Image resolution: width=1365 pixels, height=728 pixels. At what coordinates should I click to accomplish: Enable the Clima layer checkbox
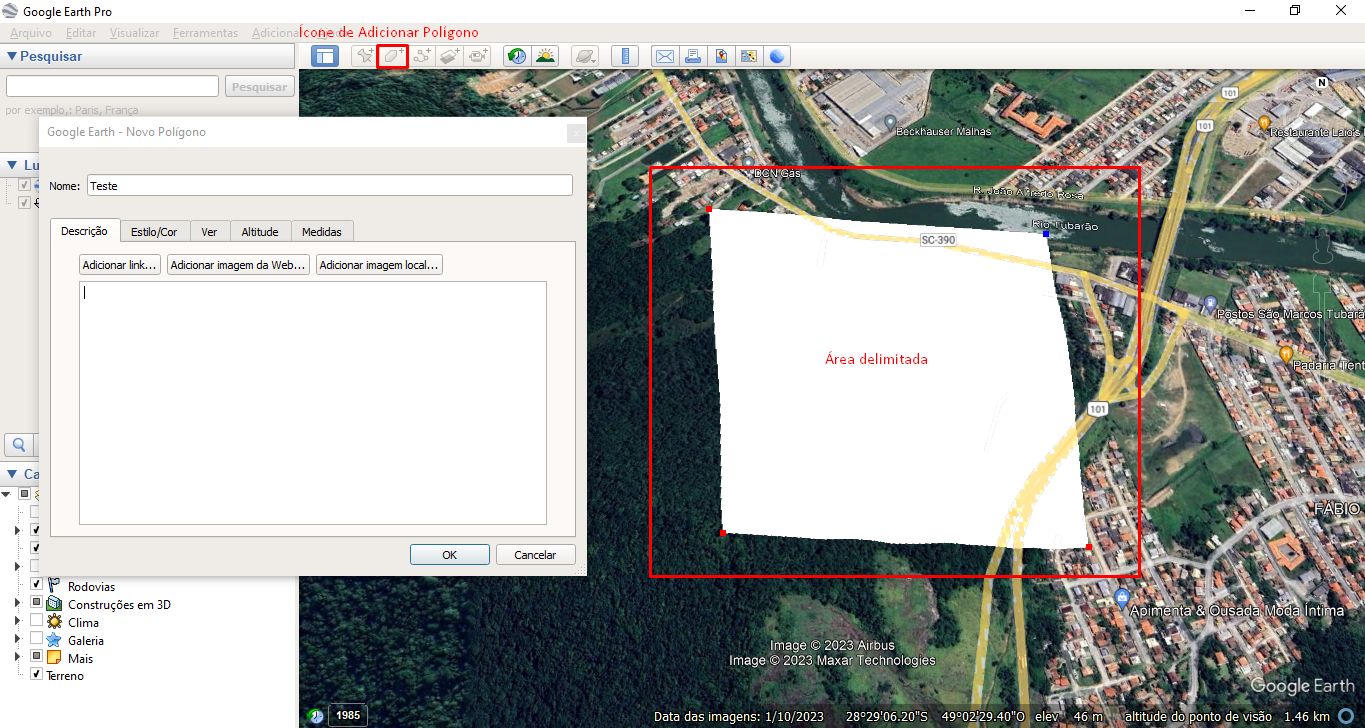[x=36, y=620]
